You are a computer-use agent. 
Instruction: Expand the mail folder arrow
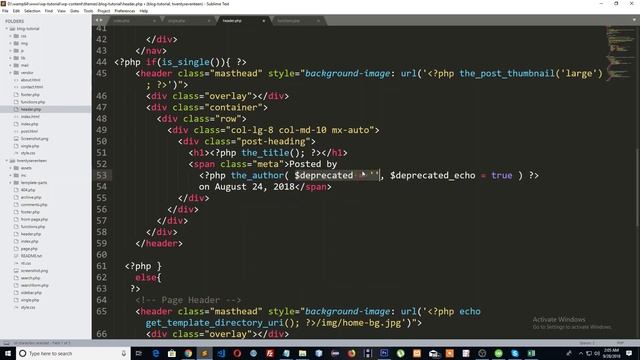[11, 65]
